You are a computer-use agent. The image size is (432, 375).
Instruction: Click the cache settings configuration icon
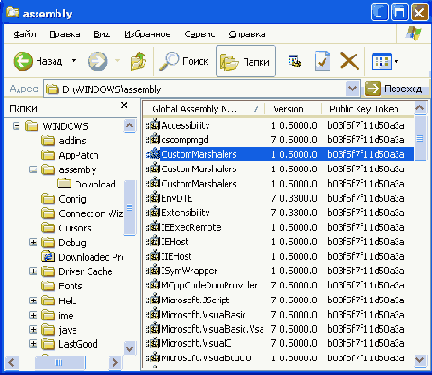point(295,61)
